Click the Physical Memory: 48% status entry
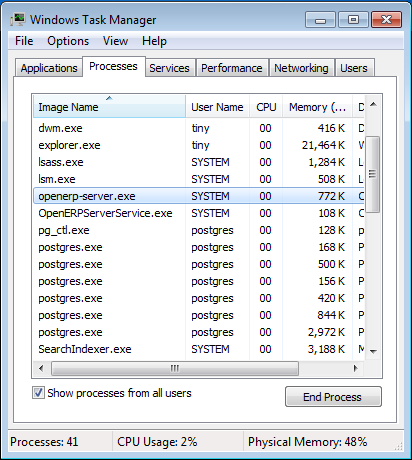Image resolution: width=412 pixels, height=460 pixels. pyautogui.click(x=307, y=442)
